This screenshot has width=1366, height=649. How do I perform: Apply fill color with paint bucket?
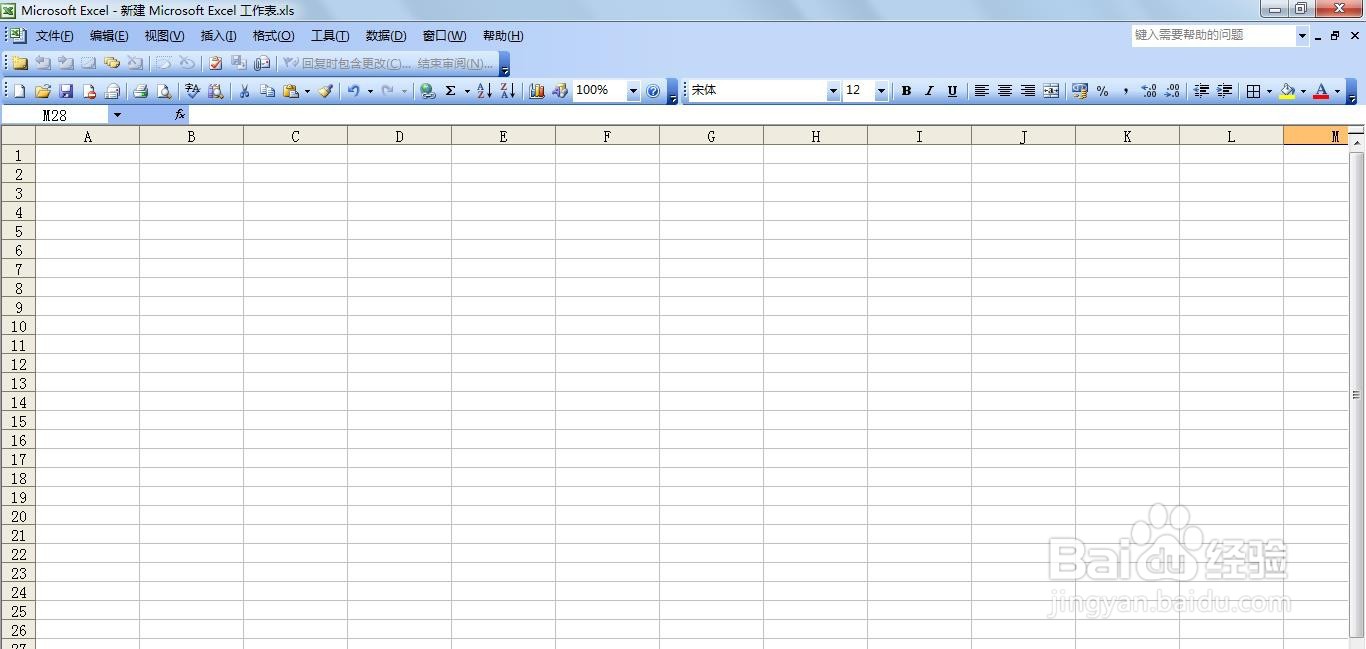[x=1287, y=91]
